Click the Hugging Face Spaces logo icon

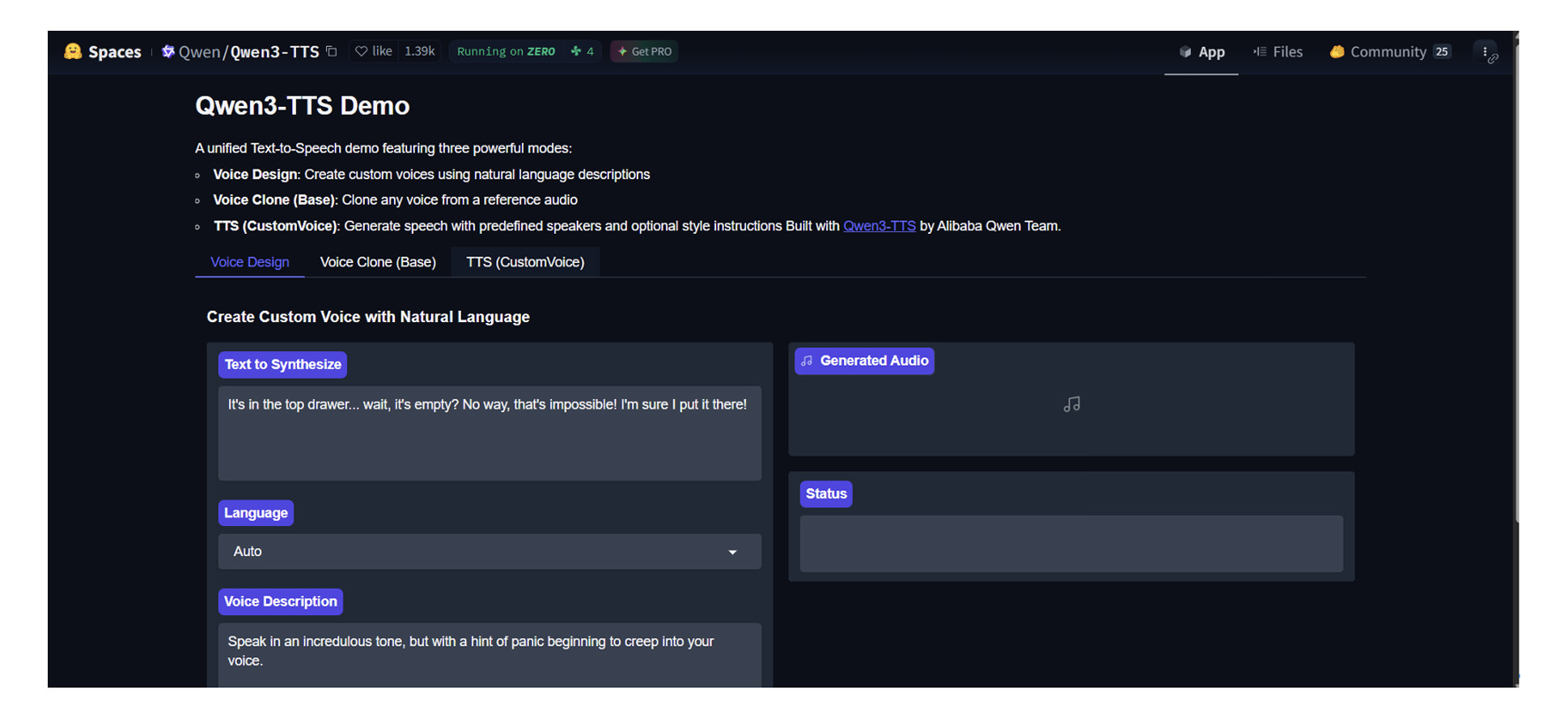coord(73,52)
